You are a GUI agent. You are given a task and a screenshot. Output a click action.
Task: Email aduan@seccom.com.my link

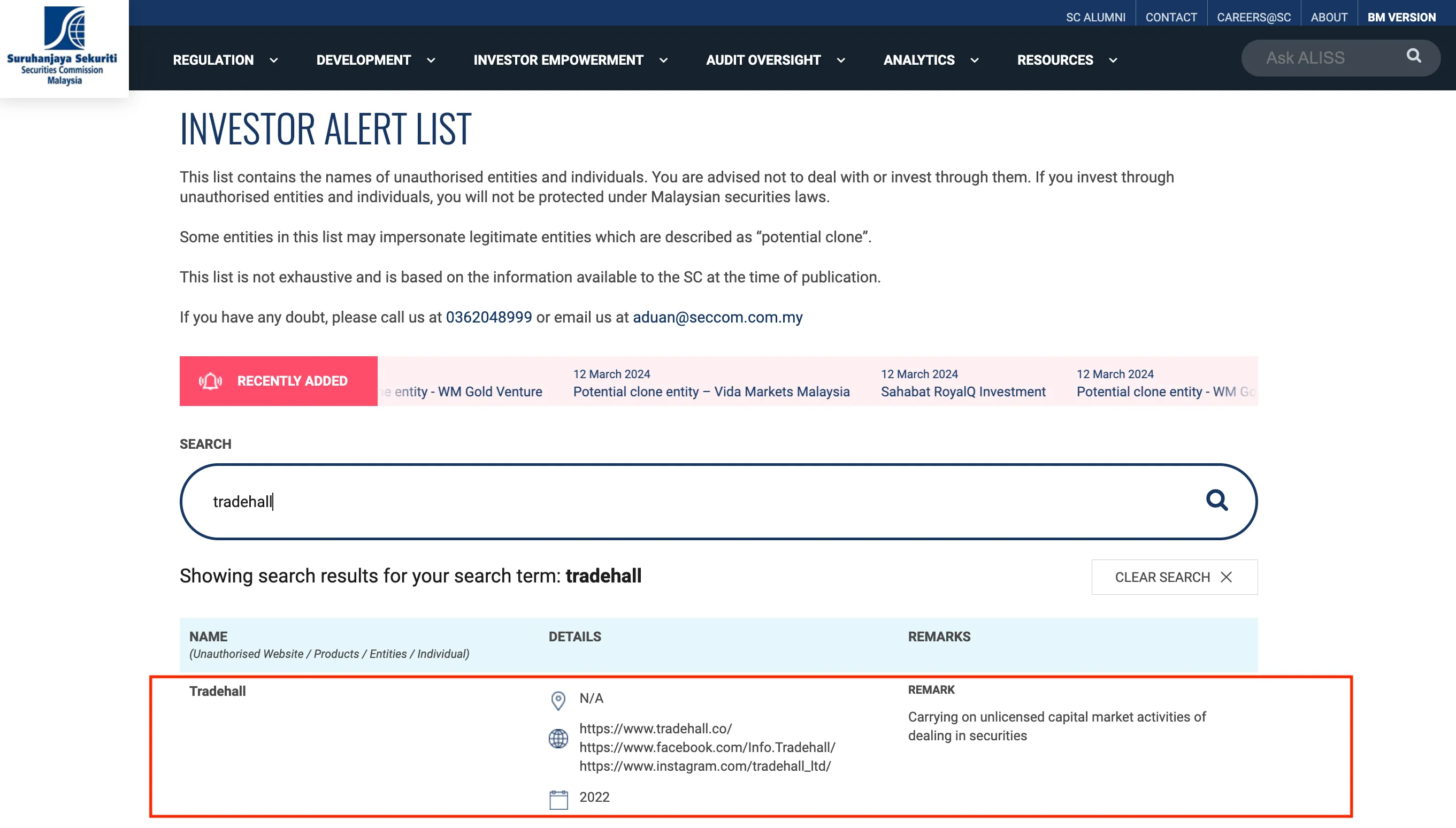coord(717,317)
